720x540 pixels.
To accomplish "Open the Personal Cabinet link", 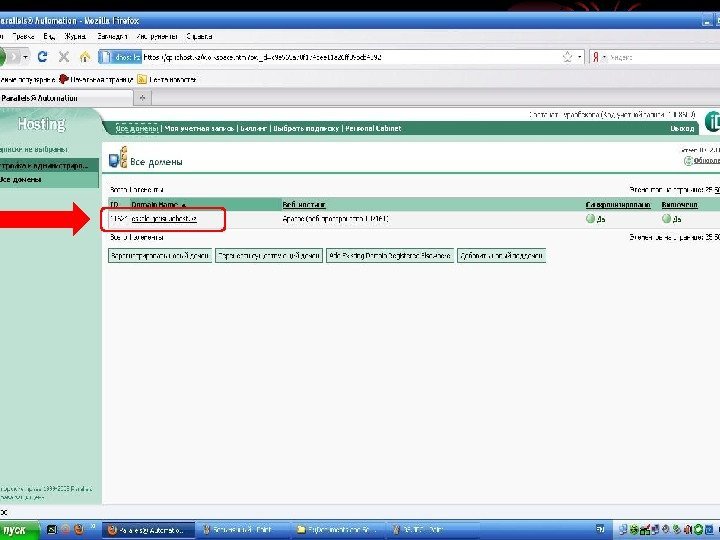I will click(x=373, y=129).
